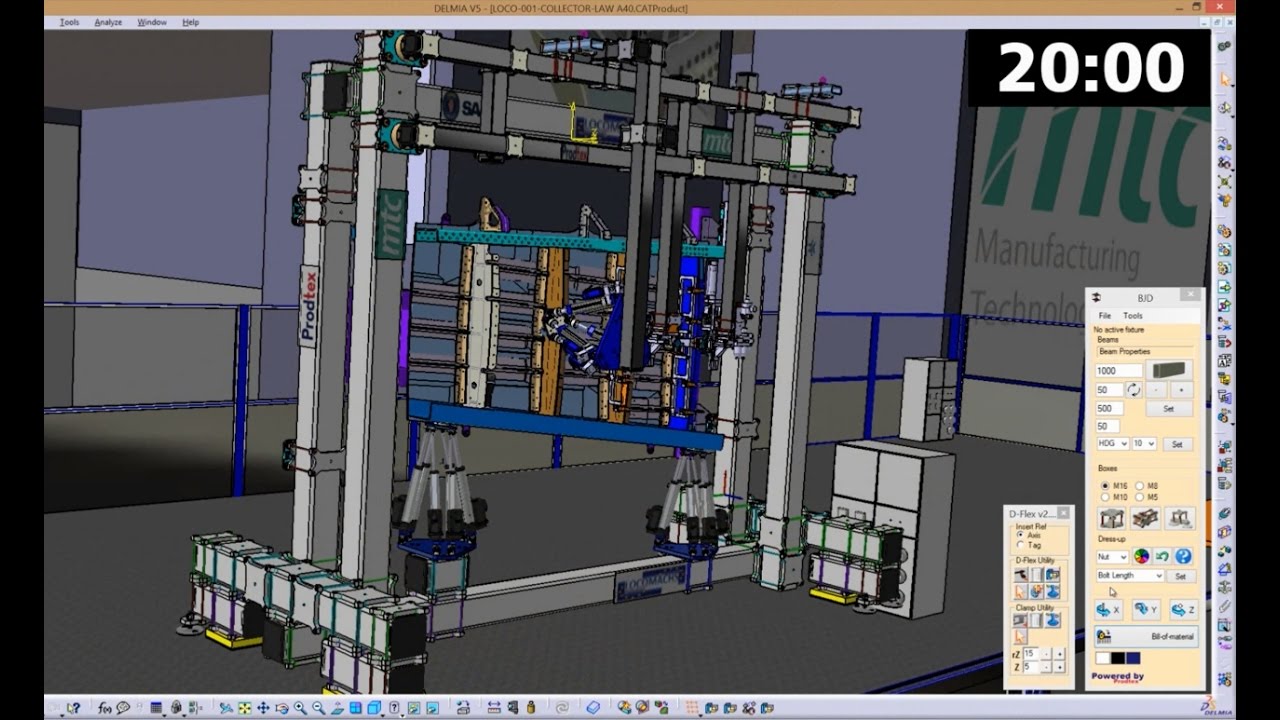The image size is (1280, 720).
Task: Select the Axis insert reference option
Action: point(1019,534)
